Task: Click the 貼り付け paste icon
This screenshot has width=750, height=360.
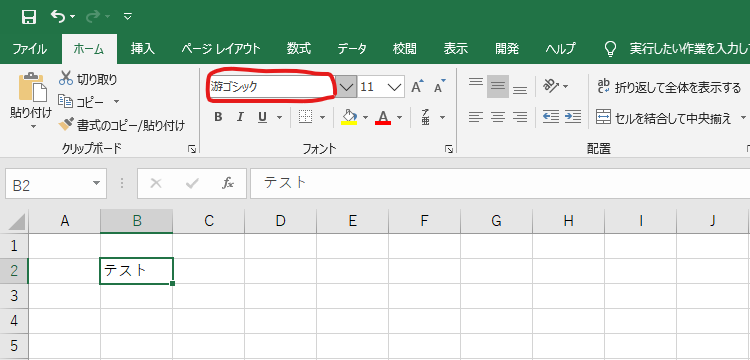Action: 32,88
